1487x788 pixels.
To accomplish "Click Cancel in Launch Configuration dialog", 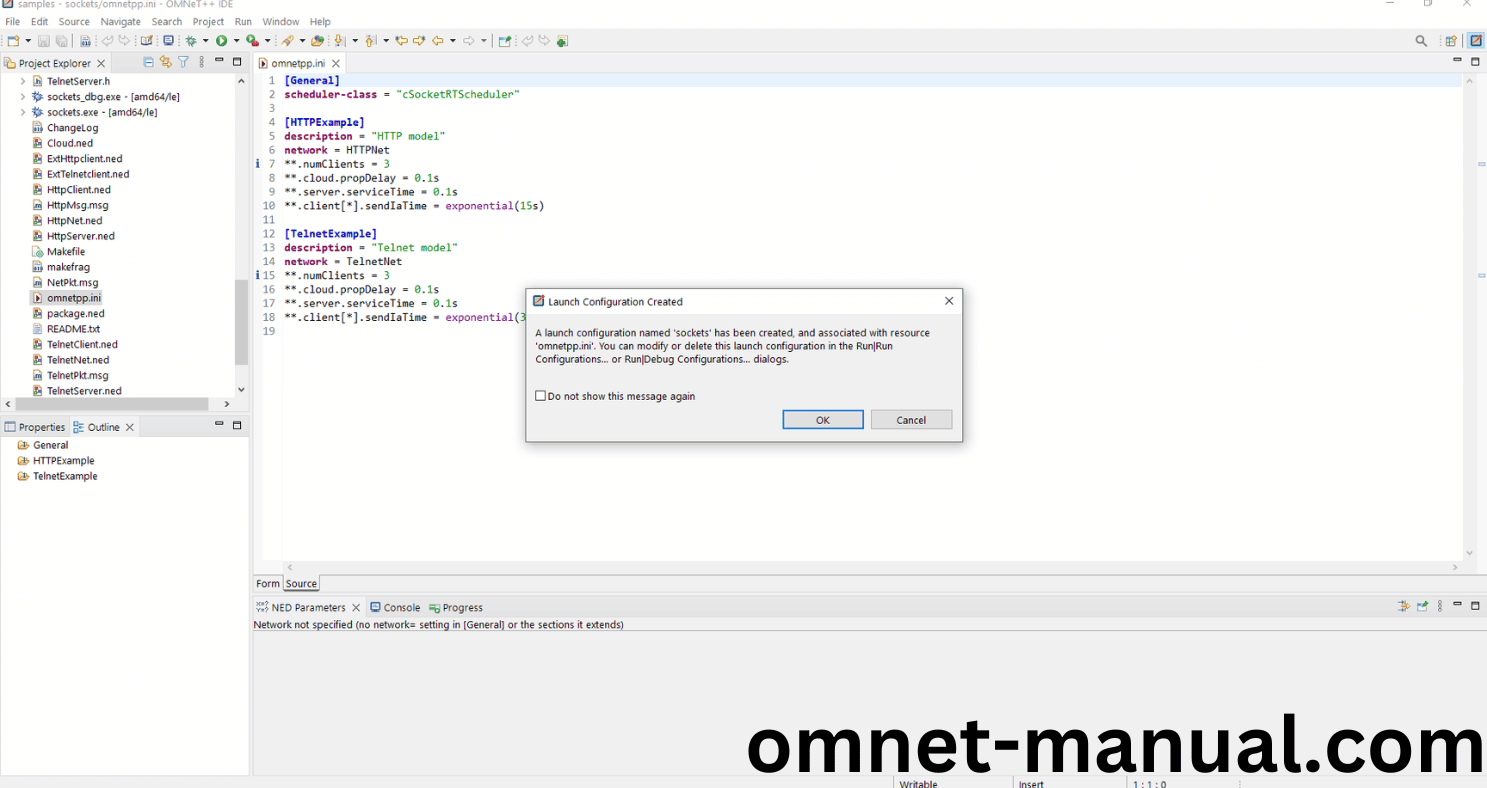I will point(910,420).
